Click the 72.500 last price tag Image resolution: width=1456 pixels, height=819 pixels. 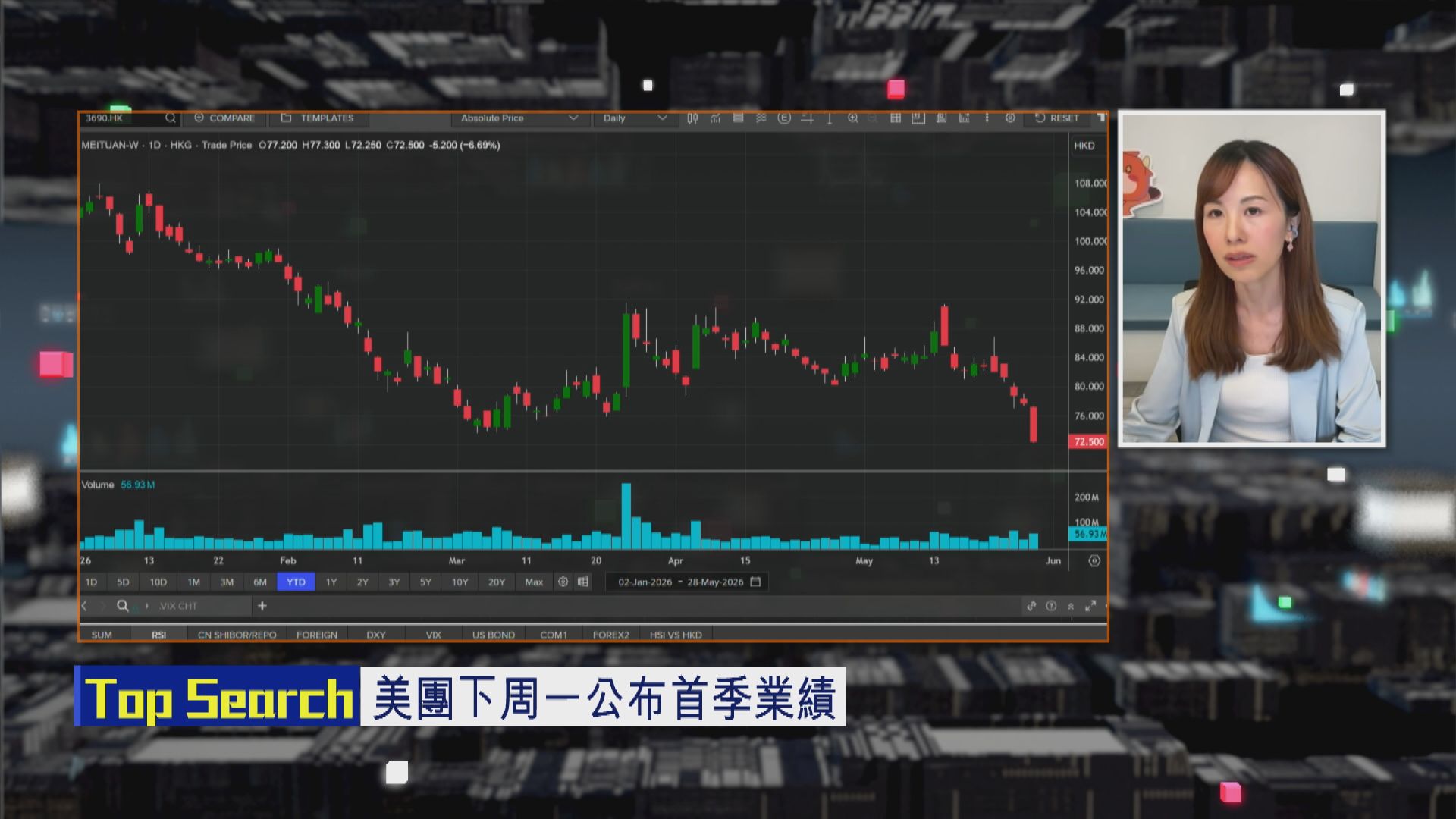click(1088, 441)
